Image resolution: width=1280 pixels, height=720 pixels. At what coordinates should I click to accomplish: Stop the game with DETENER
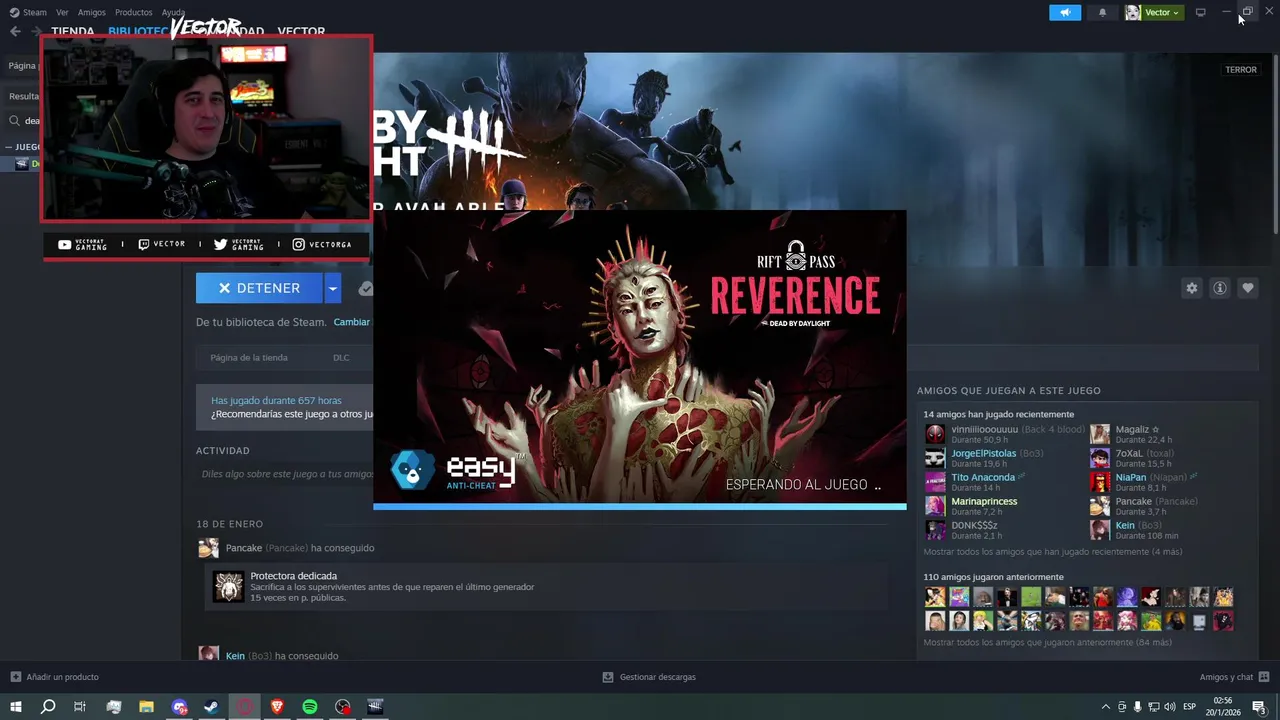point(259,288)
